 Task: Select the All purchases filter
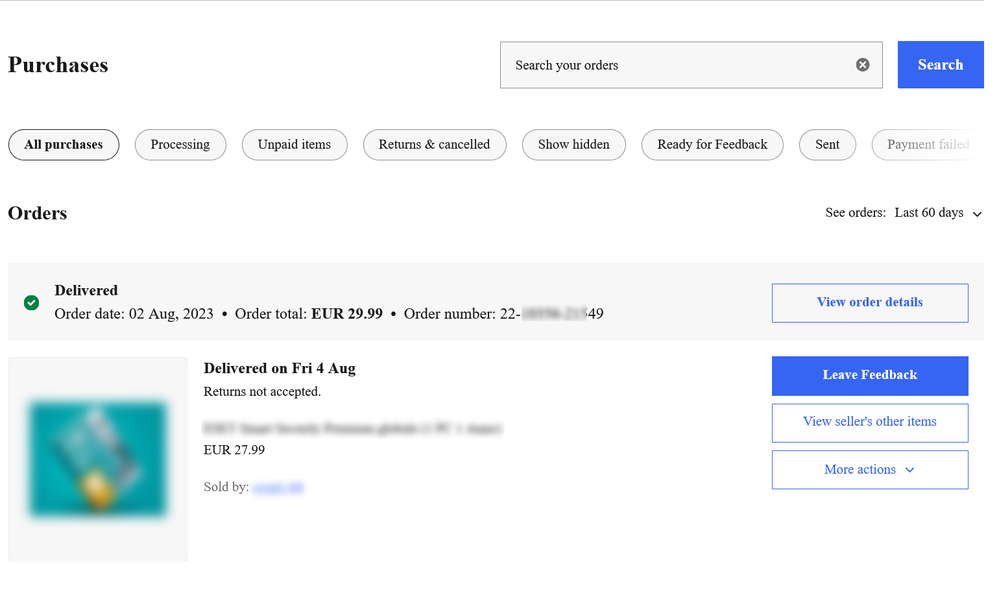point(63,145)
